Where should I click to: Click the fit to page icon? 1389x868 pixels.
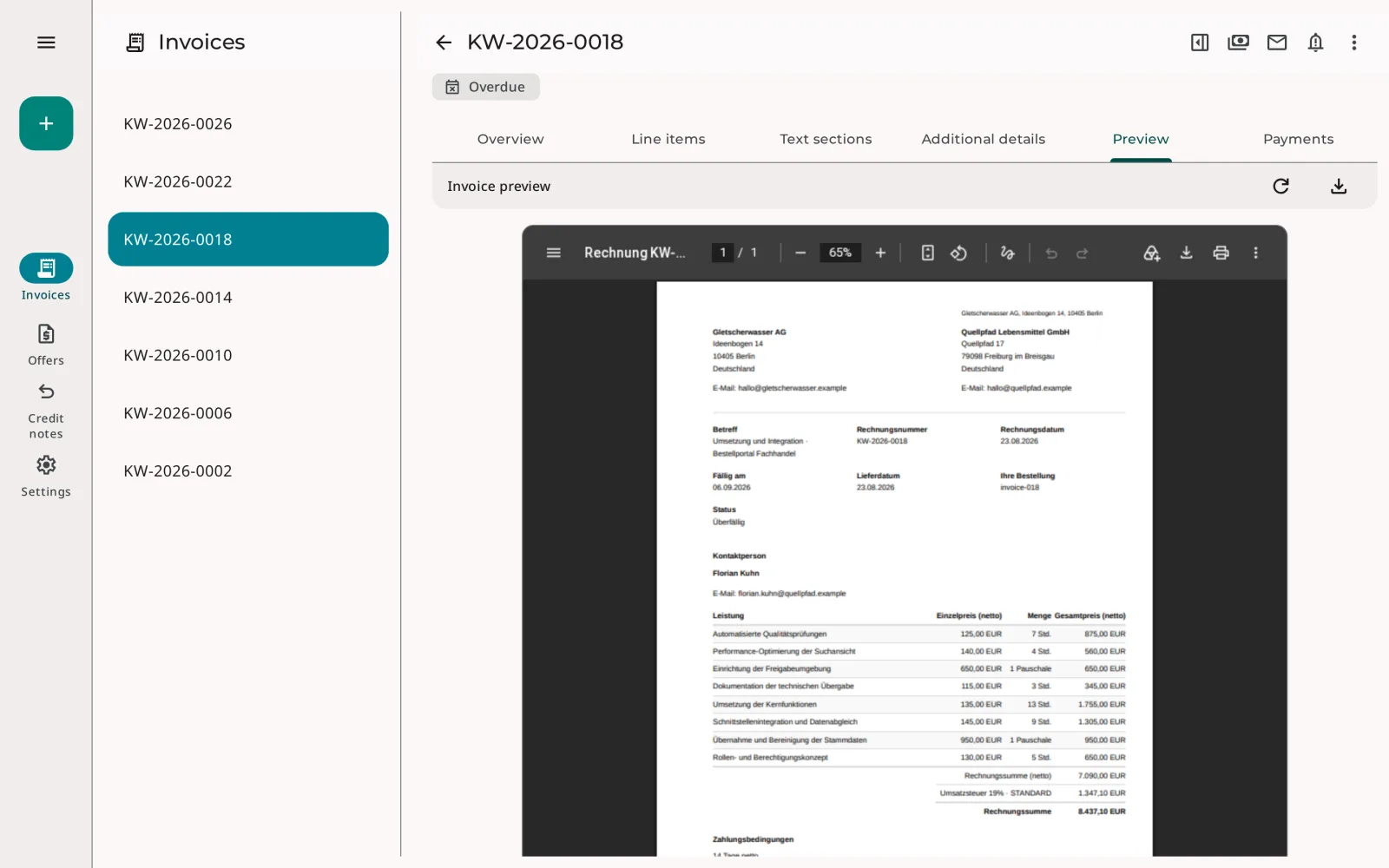tap(928, 253)
